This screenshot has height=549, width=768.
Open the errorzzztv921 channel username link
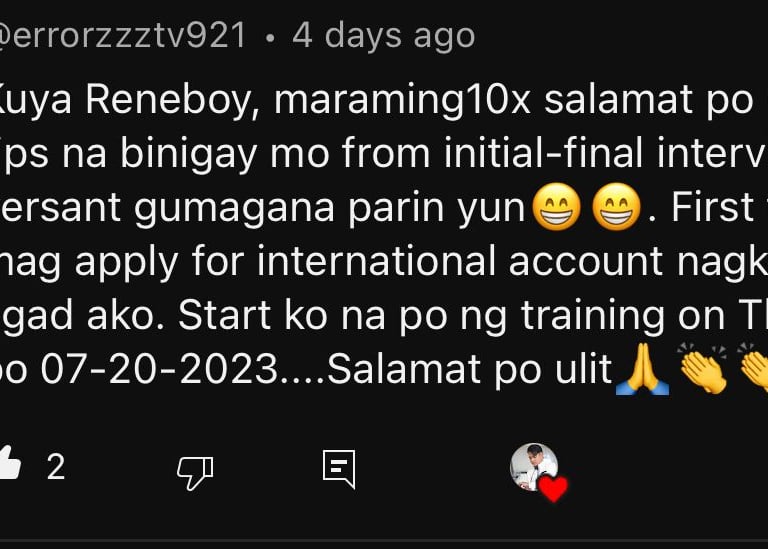click(x=121, y=35)
